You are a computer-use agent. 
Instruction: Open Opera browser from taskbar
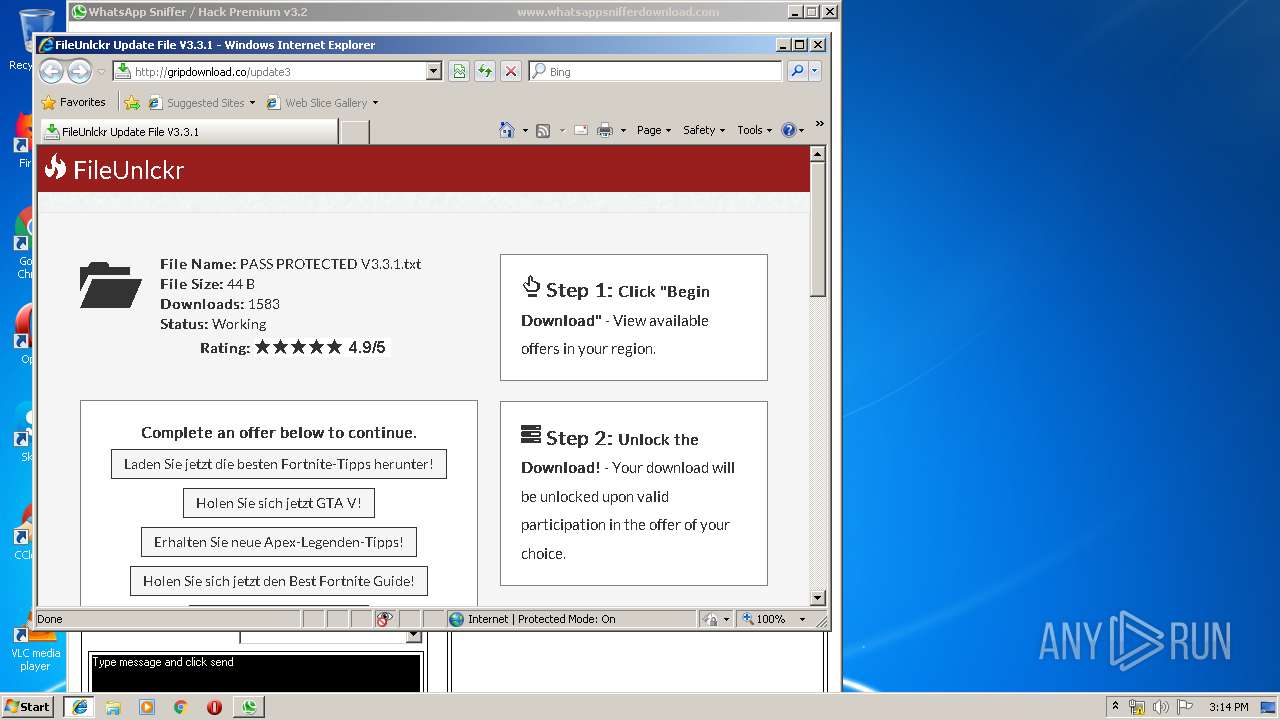tap(214, 707)
